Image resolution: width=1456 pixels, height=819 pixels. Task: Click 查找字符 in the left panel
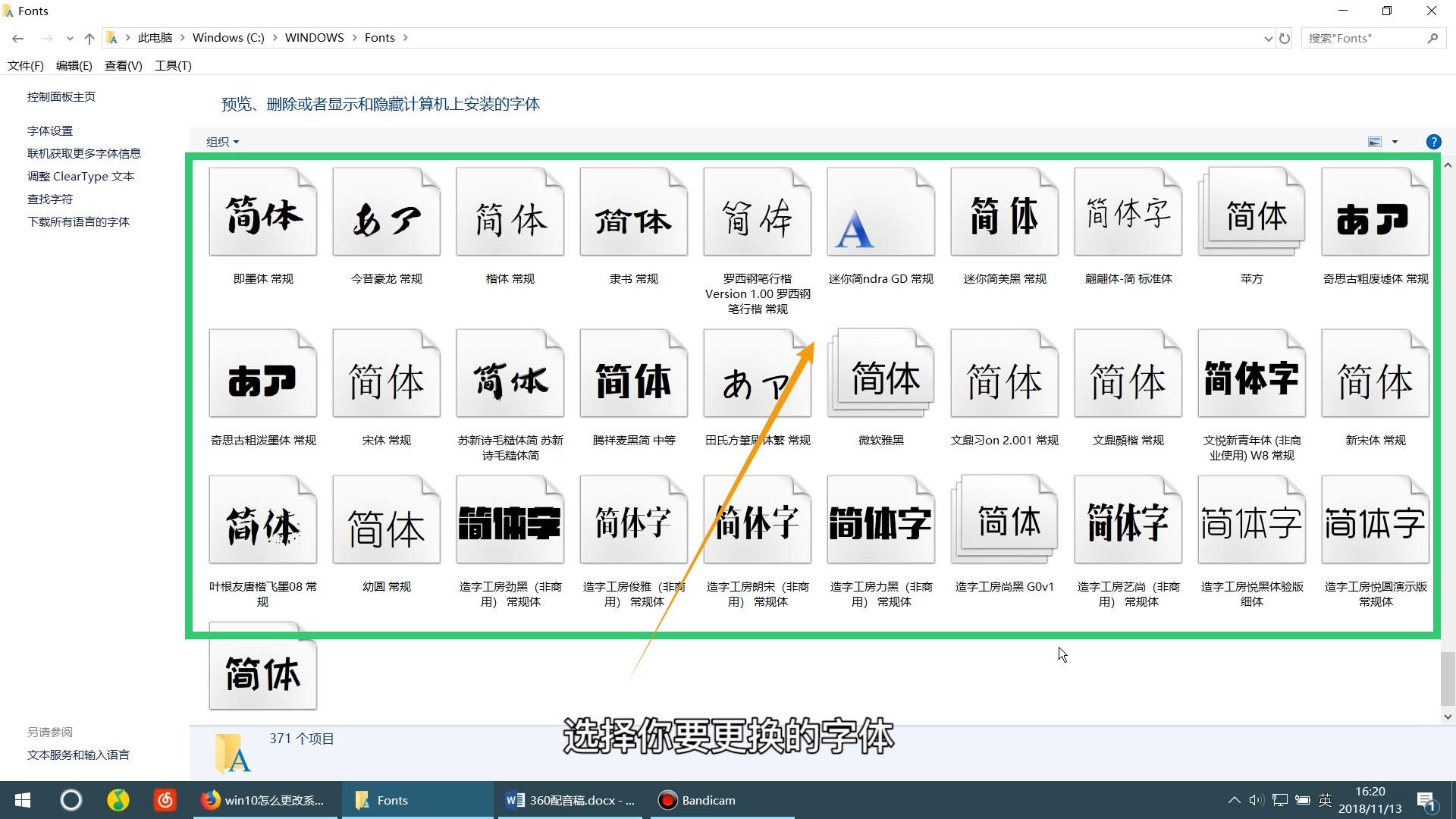point(50,198)
